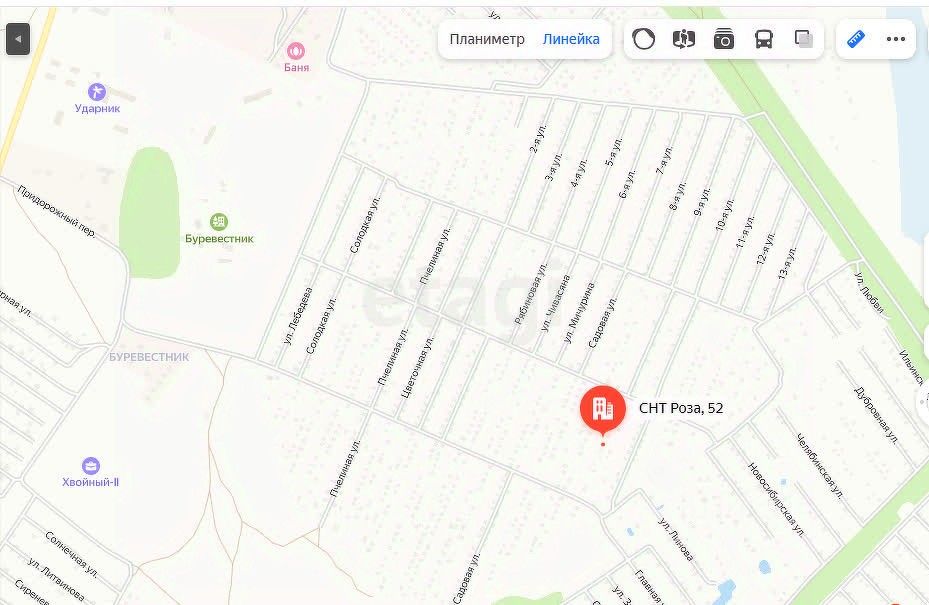Open the traffic layer circle icon
This screenshot has width=929, height=605.
click(x=643, y=39)
